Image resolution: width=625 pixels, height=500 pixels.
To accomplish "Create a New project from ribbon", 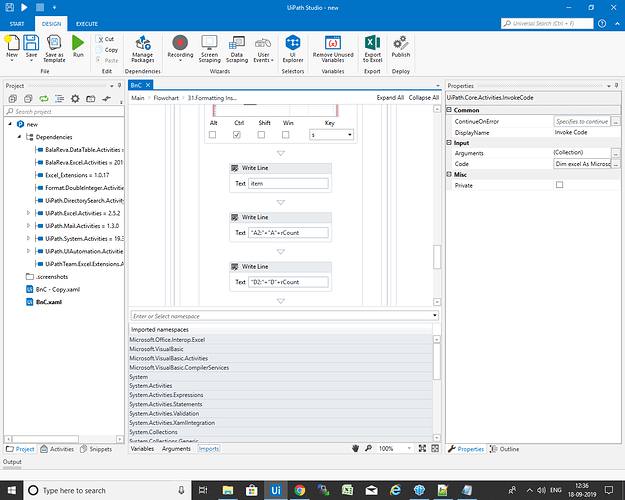I will click(12, 48).
